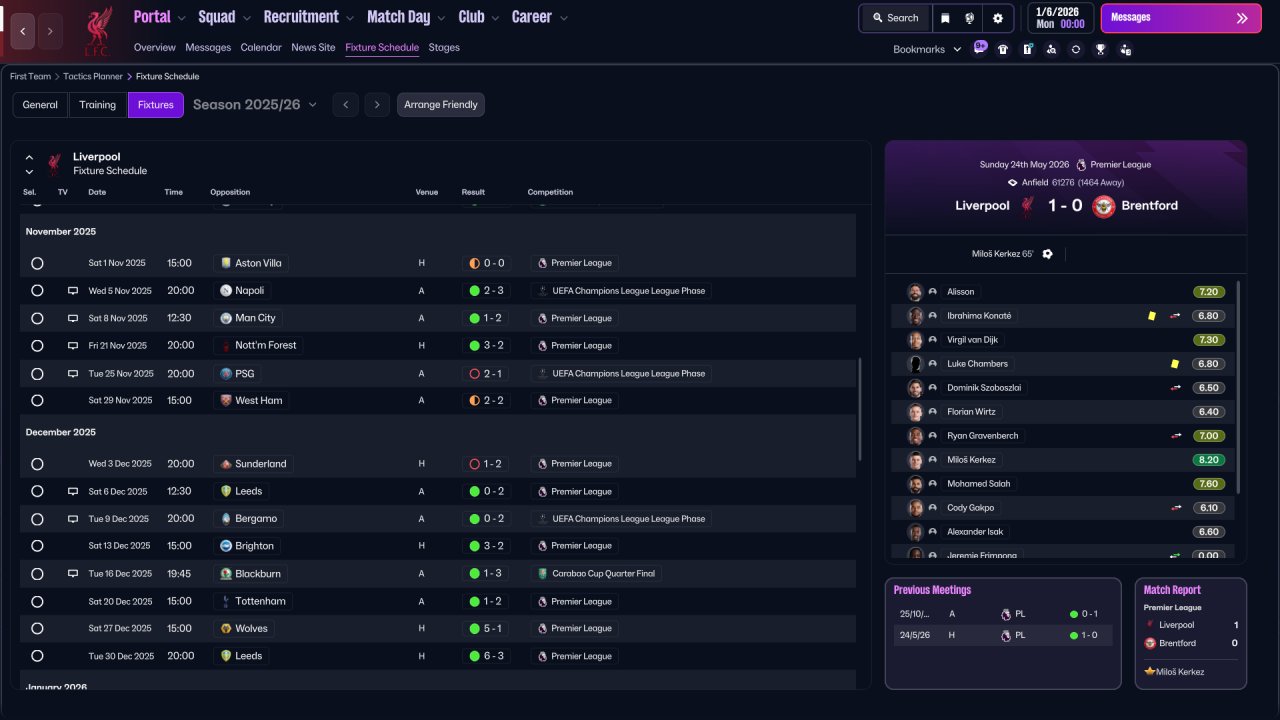The width and height of the screenshot is (1280, 720).
Task: Switch to the General tab
Action: tap(40, 105)
